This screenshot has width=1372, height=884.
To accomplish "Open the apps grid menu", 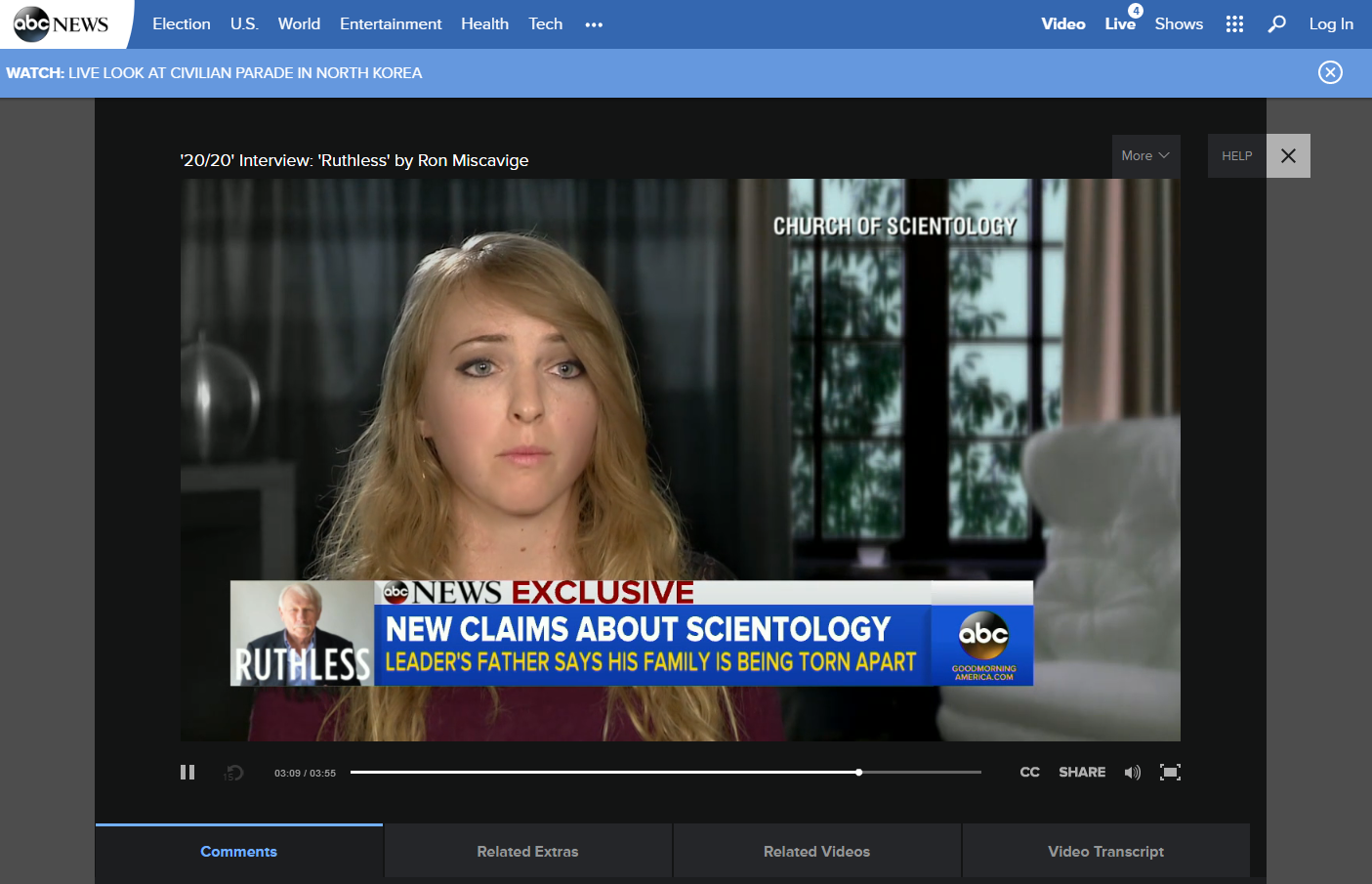I will 1234,24.
